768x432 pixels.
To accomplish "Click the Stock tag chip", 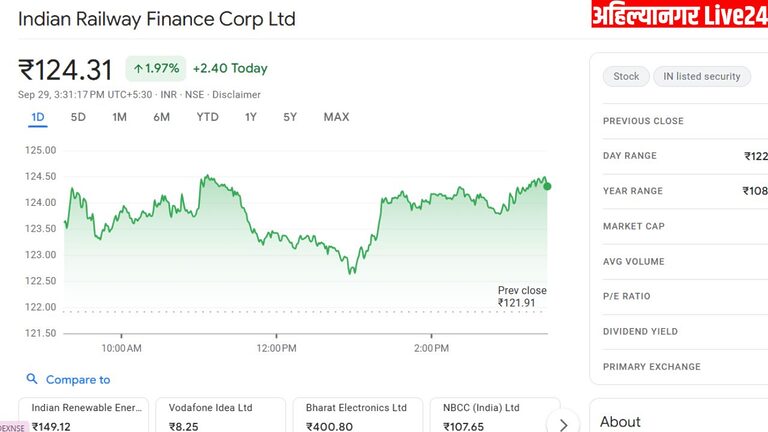I will 626,76.
